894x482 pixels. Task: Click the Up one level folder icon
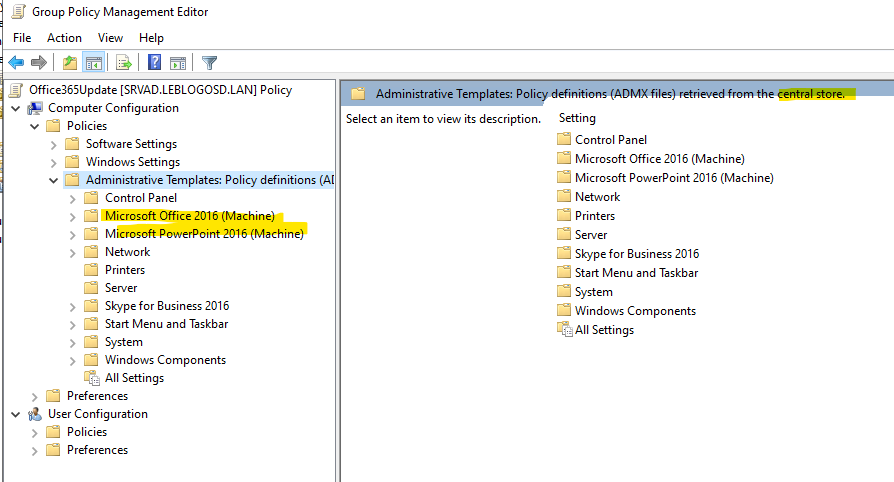tap(70, 62)
